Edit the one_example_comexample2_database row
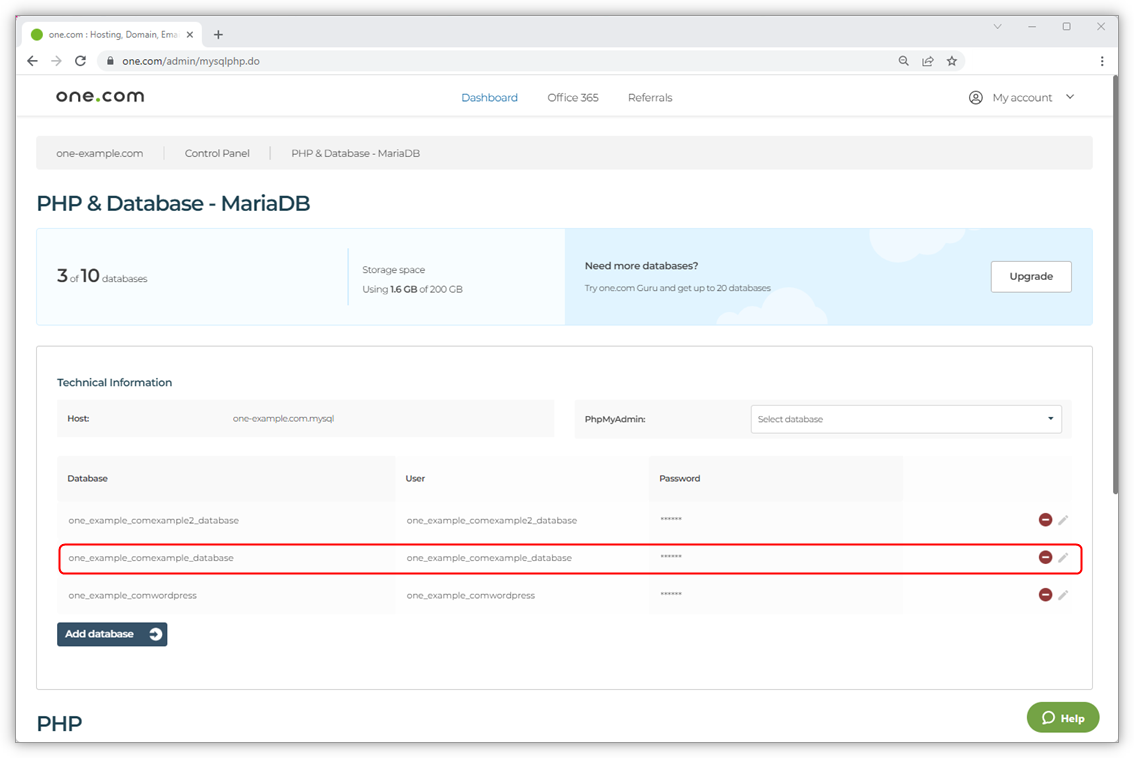 (1063, 520)
